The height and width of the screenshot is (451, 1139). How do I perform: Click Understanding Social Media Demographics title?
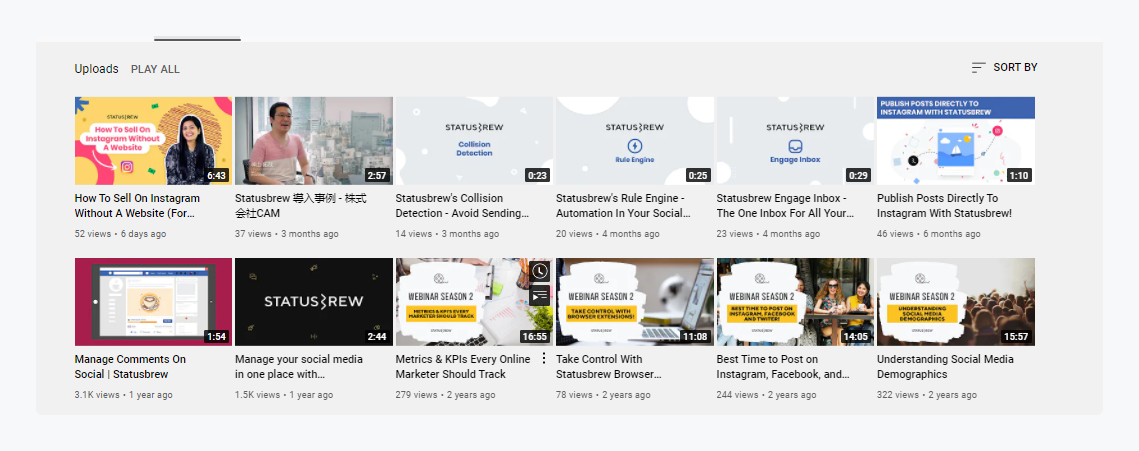[944, 366]
